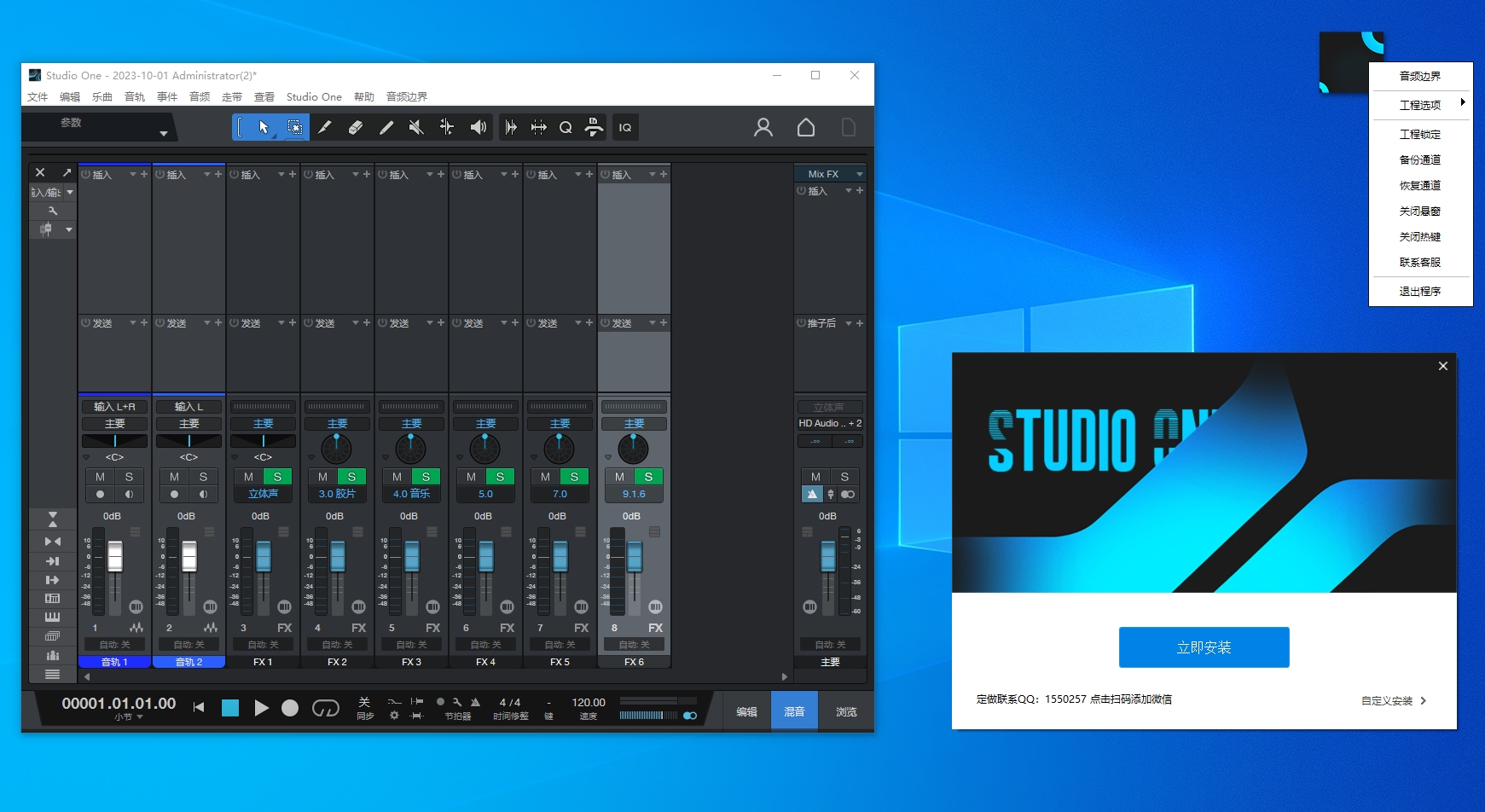Open 自动: 关 automation dropdown on 音轨 1
1485x812 pixels.
[x=114, y=645]
